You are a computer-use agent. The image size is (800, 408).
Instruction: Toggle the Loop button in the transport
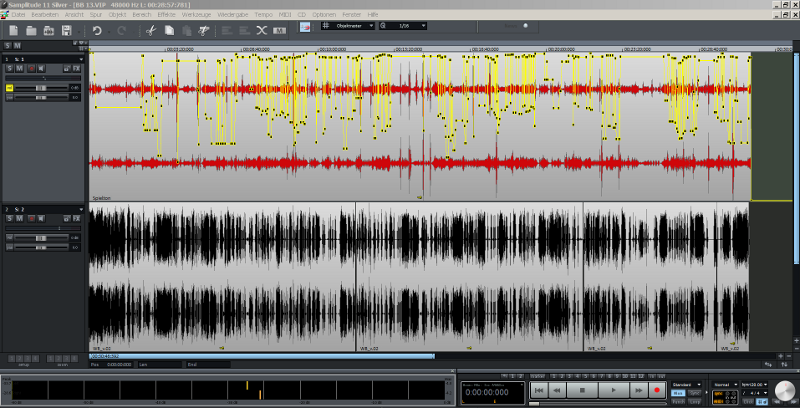[x=694, y=402]
